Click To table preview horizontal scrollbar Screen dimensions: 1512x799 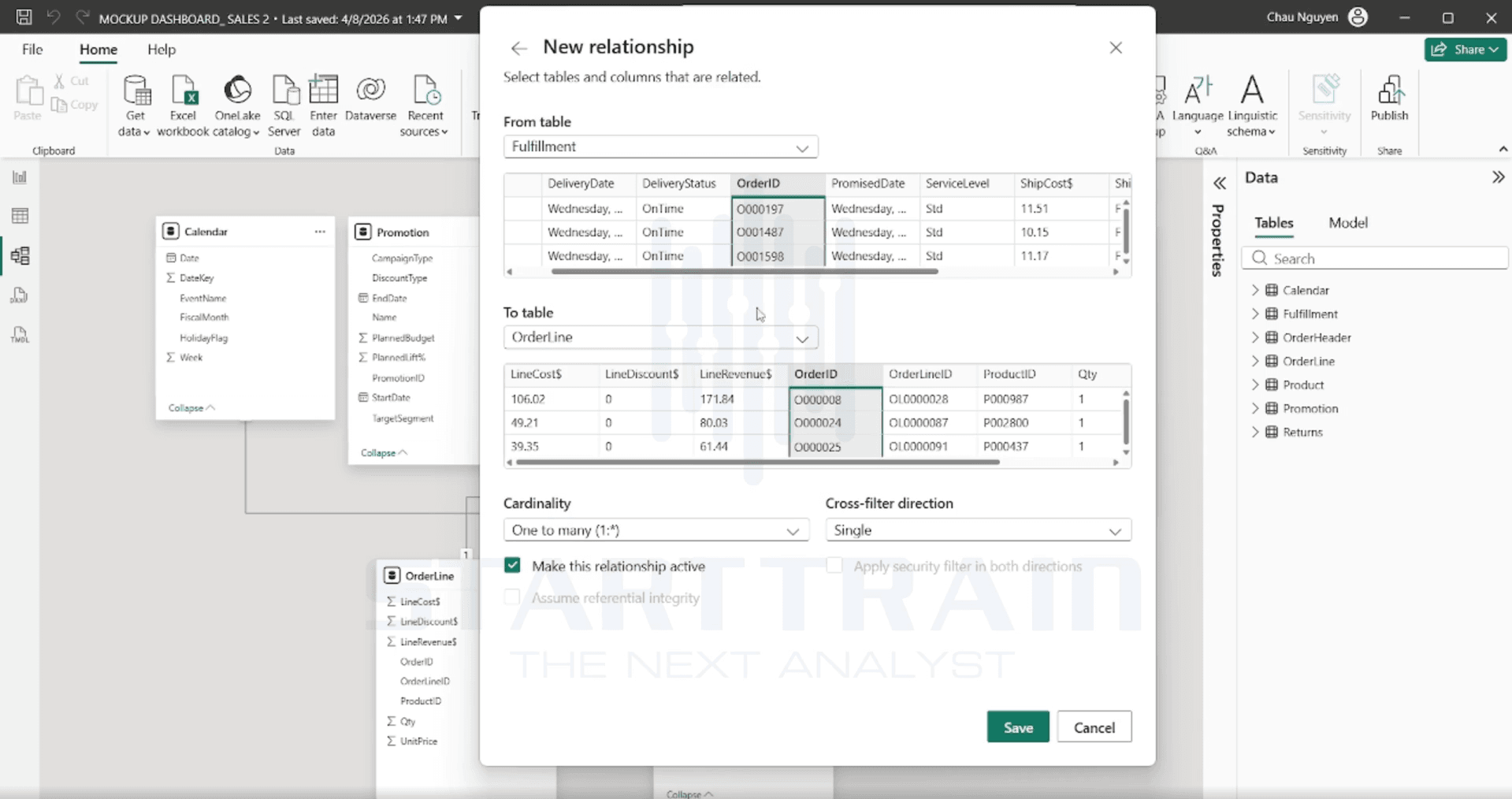[757, 463]
